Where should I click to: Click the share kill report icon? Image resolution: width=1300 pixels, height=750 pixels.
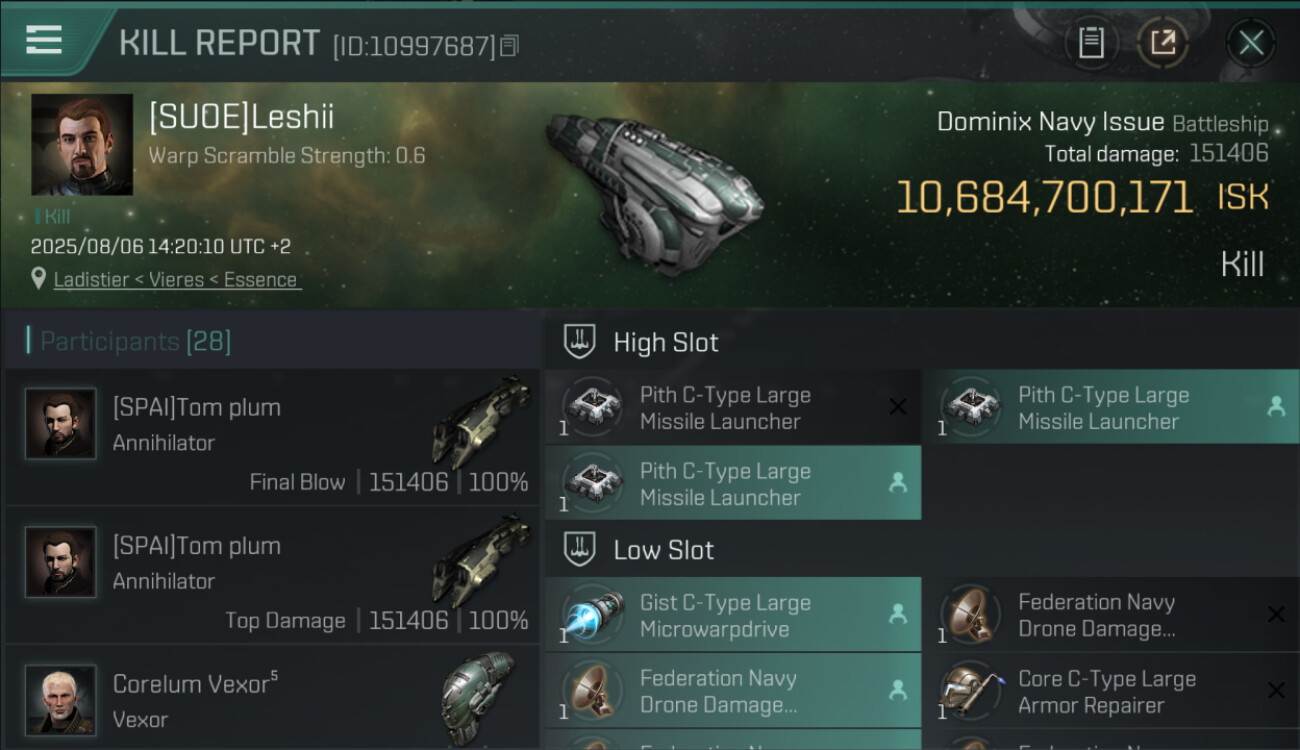click(x=1163, y=42)
